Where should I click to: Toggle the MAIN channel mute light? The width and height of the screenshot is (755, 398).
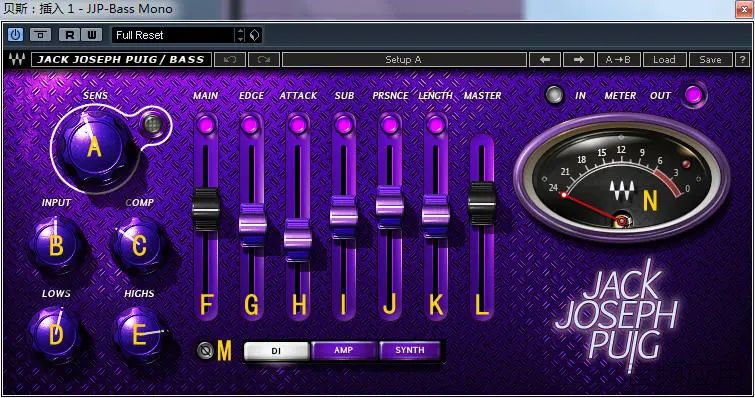206,125
